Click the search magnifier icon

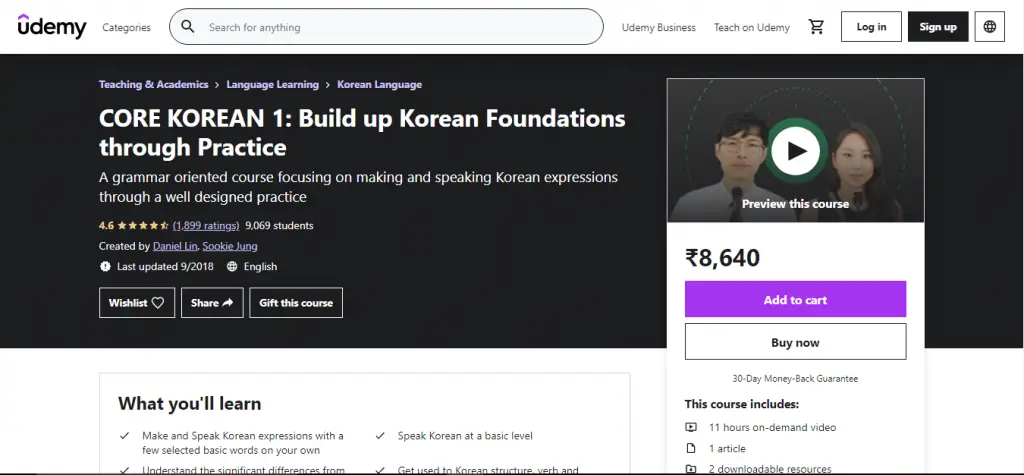click(188, 27)
